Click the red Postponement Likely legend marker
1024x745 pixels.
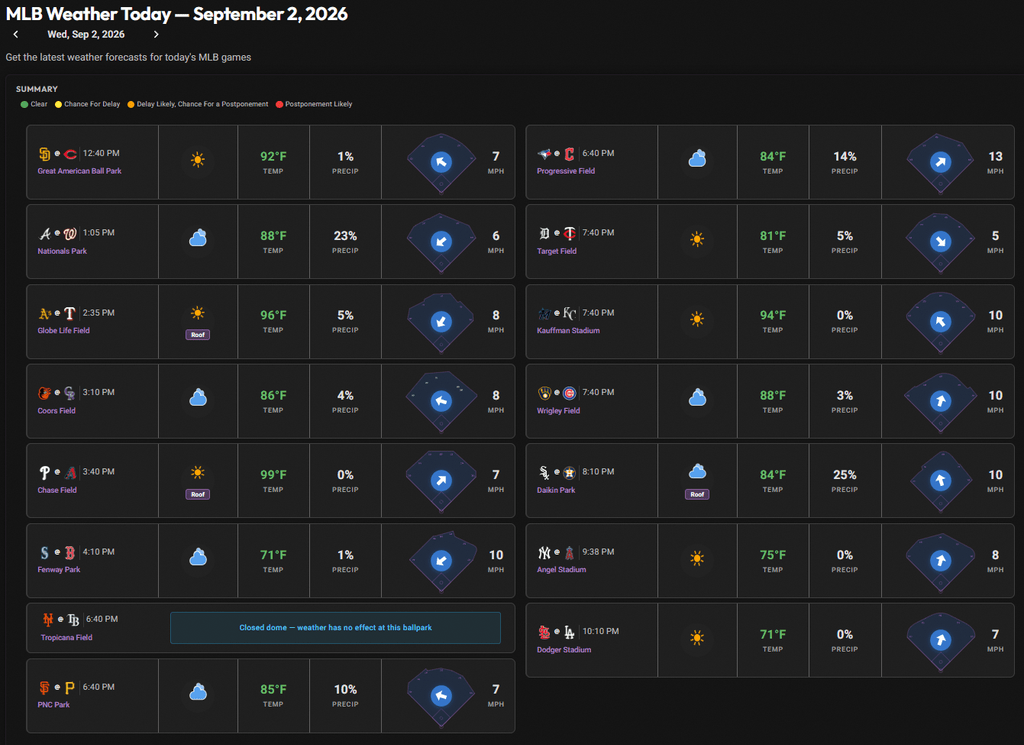tap(279, 104)
